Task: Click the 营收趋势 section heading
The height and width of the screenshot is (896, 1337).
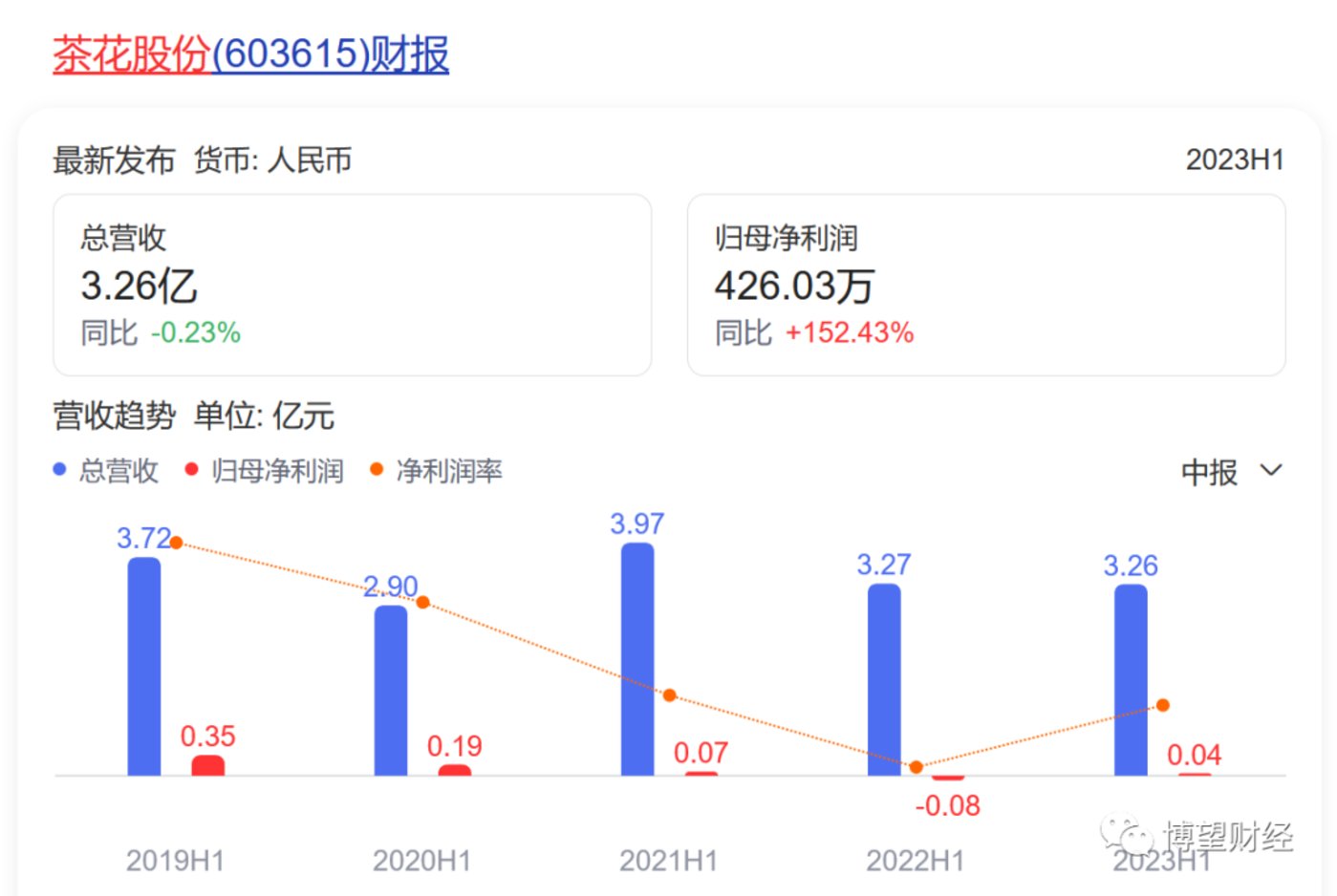Action: pos(114,416)
